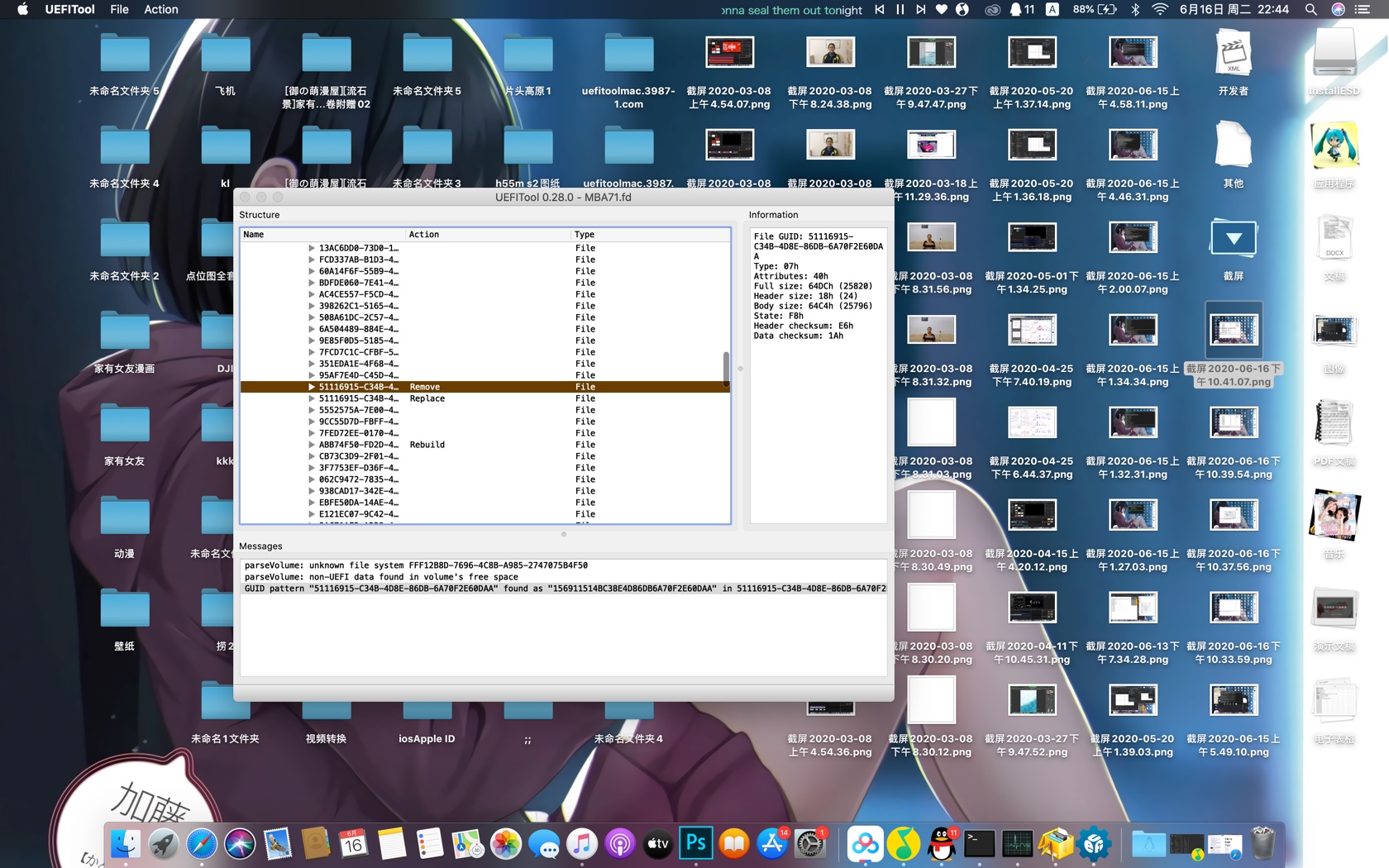This screenshot has height=868, width=1389.
Task: Open Activity Monitor in the dock
Action: (x=1018, y=844)
